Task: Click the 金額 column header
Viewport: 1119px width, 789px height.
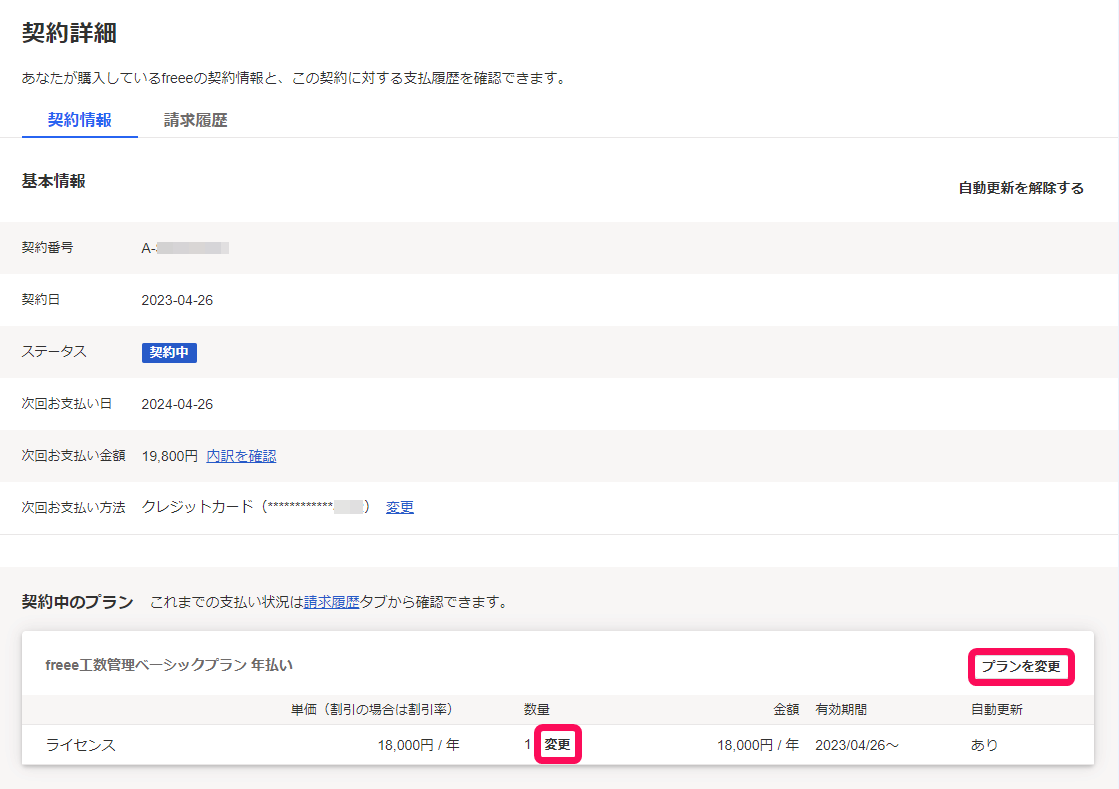Action: pyautogui.click(x=786, y=710)
